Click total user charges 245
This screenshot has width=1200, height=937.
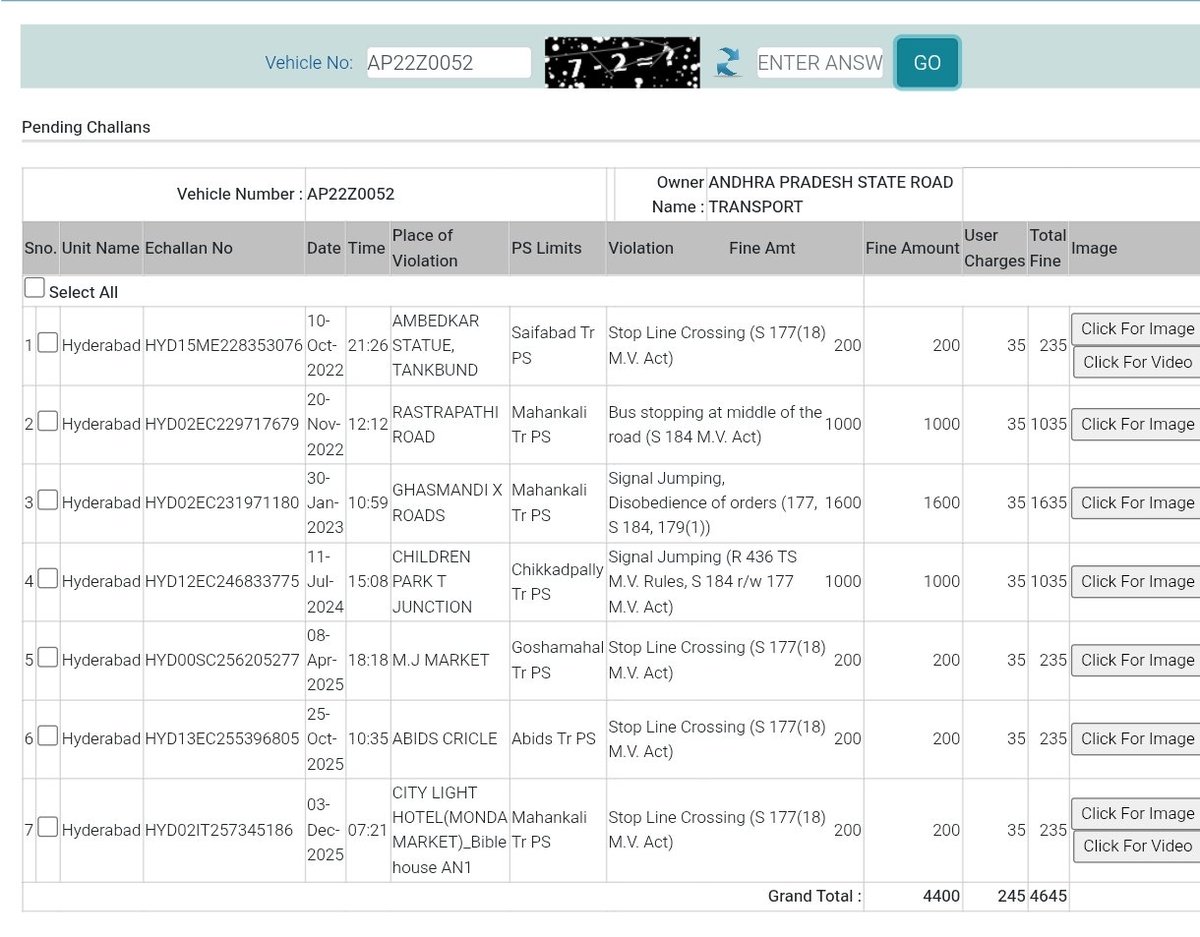click(1011, 896)
